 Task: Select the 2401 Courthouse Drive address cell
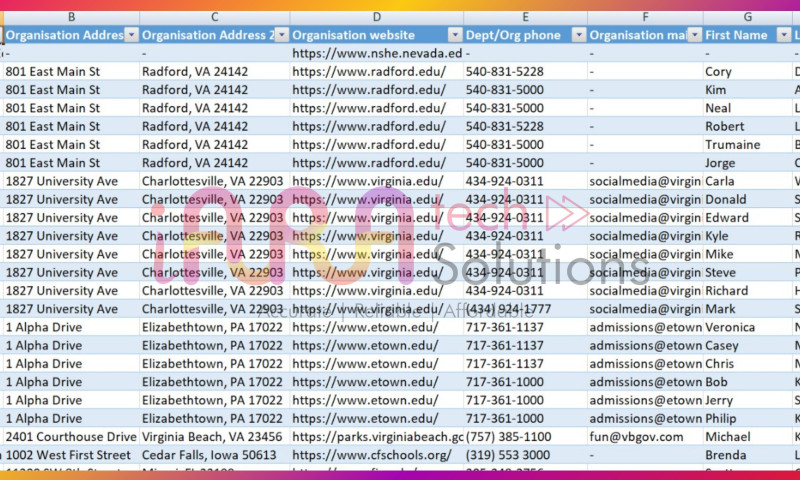[70, 437]
